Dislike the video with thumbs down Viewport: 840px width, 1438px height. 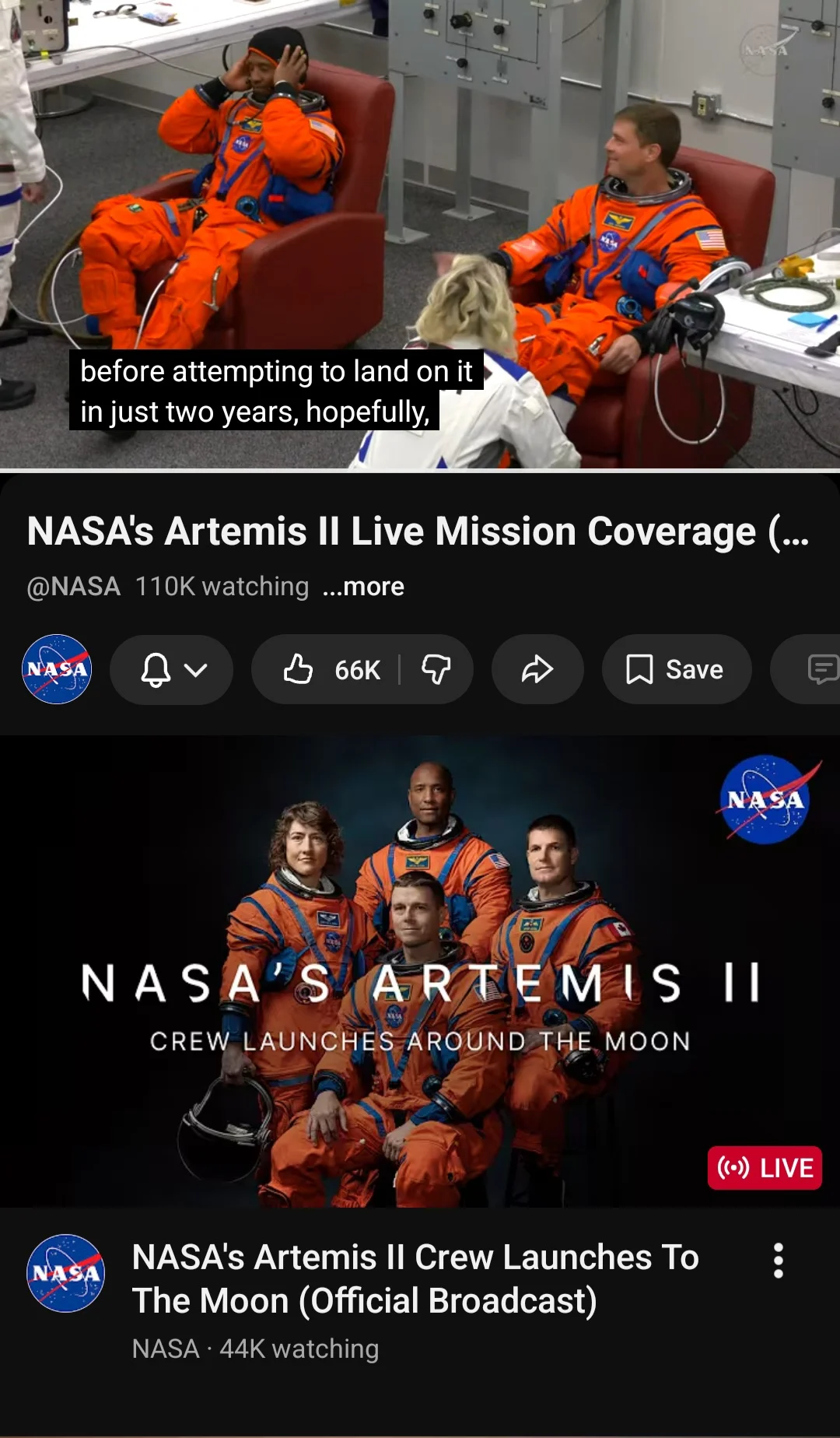(x=436, y=669)
